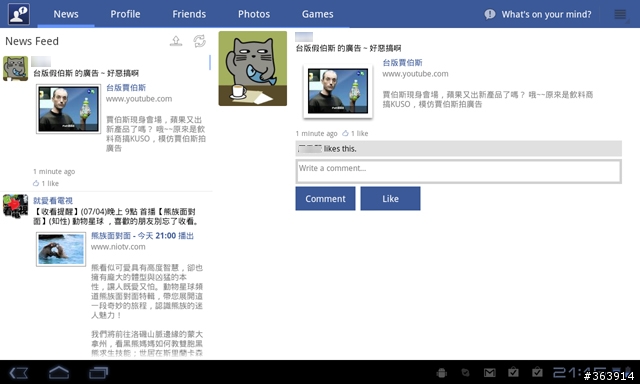Tap the Android home button
This screenshot has width=640, height=384.
tap(59, 373)
